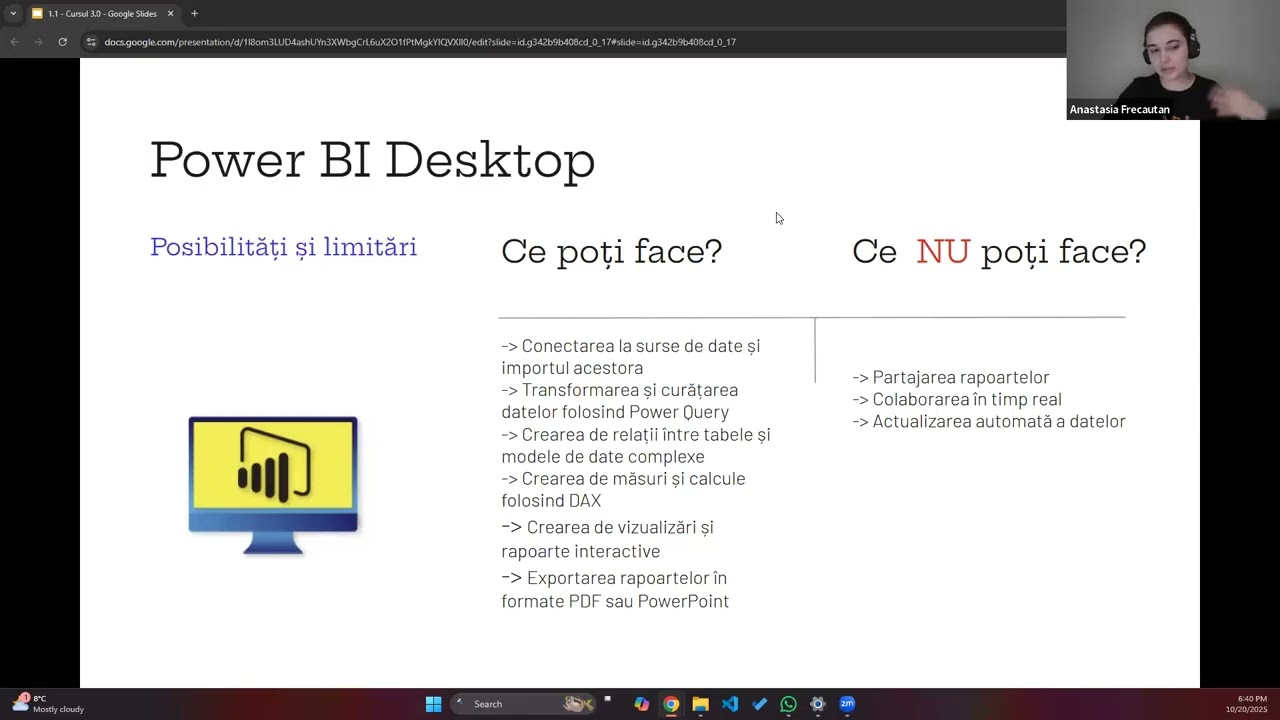
Task: Click 'Partajarea rapoartelor' limitation line
Action: pos(951,377)
